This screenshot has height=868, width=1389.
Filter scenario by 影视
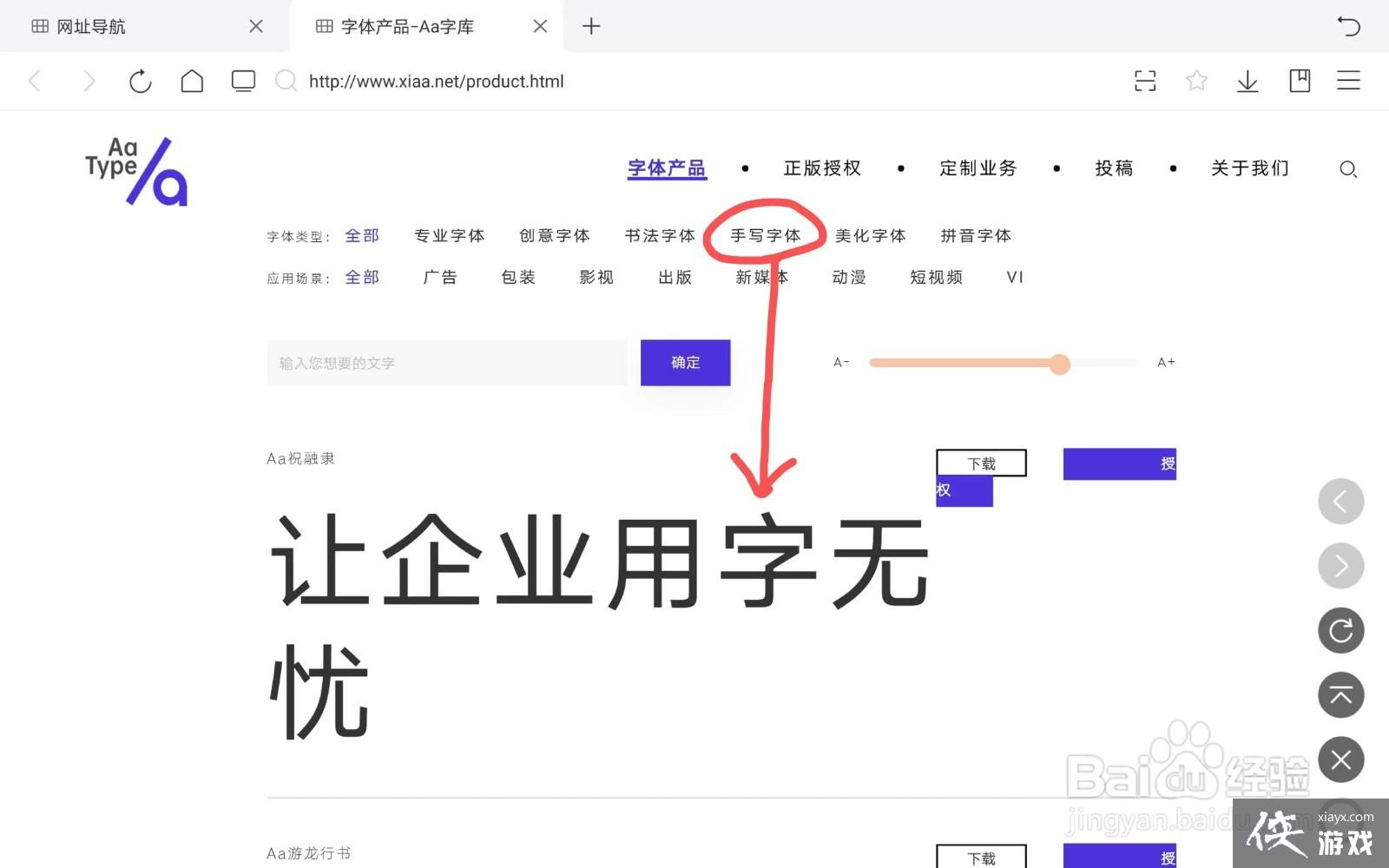coord(596,278)
